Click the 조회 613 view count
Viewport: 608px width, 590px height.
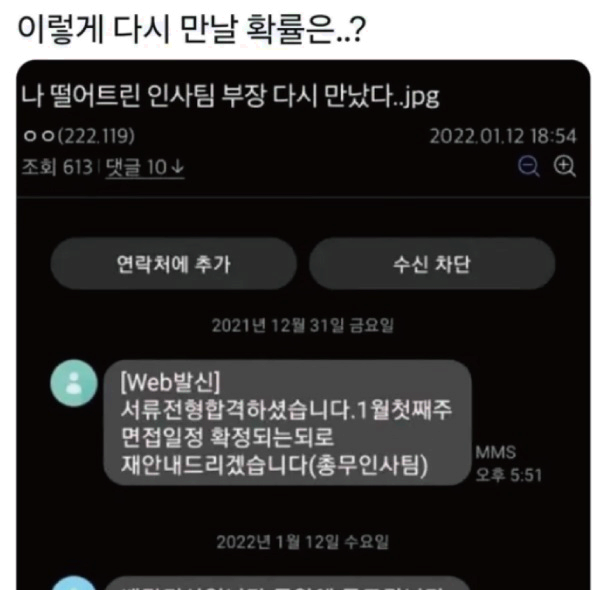coord(57,167)
